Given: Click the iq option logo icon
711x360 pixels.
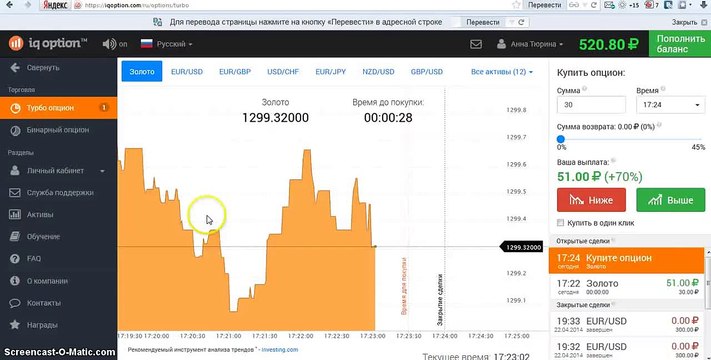Looking at the screenshot, I should coord(16,44).
